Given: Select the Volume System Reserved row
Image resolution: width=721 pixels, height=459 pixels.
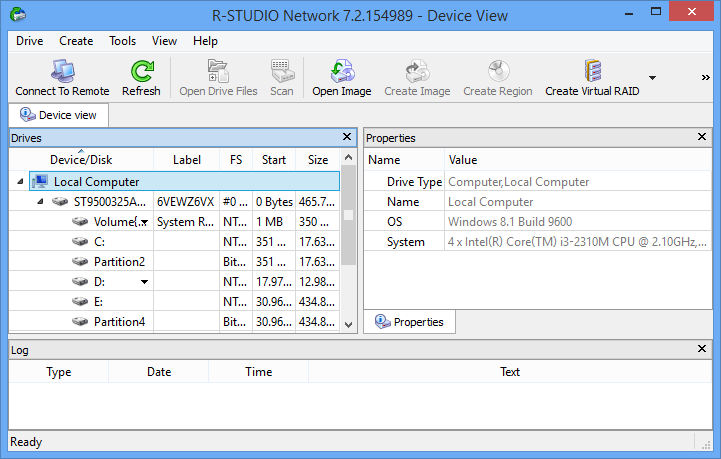Looking at the screenshot, I should click(x=174, y=222).
